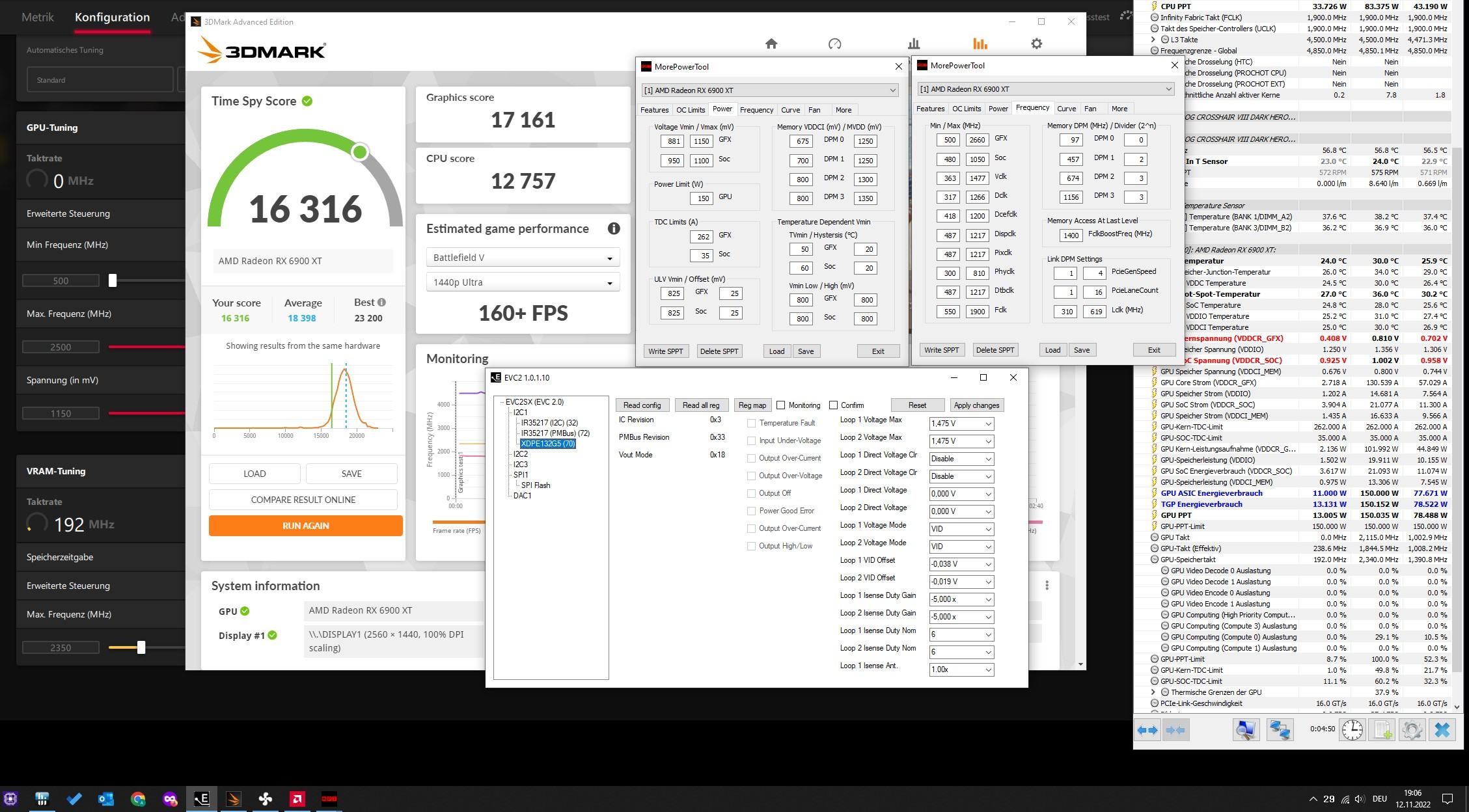Open Features tab in left MorePowerTool
Image resolution: width=1469 pixels, height=812 pixels.
pos(654,110)
